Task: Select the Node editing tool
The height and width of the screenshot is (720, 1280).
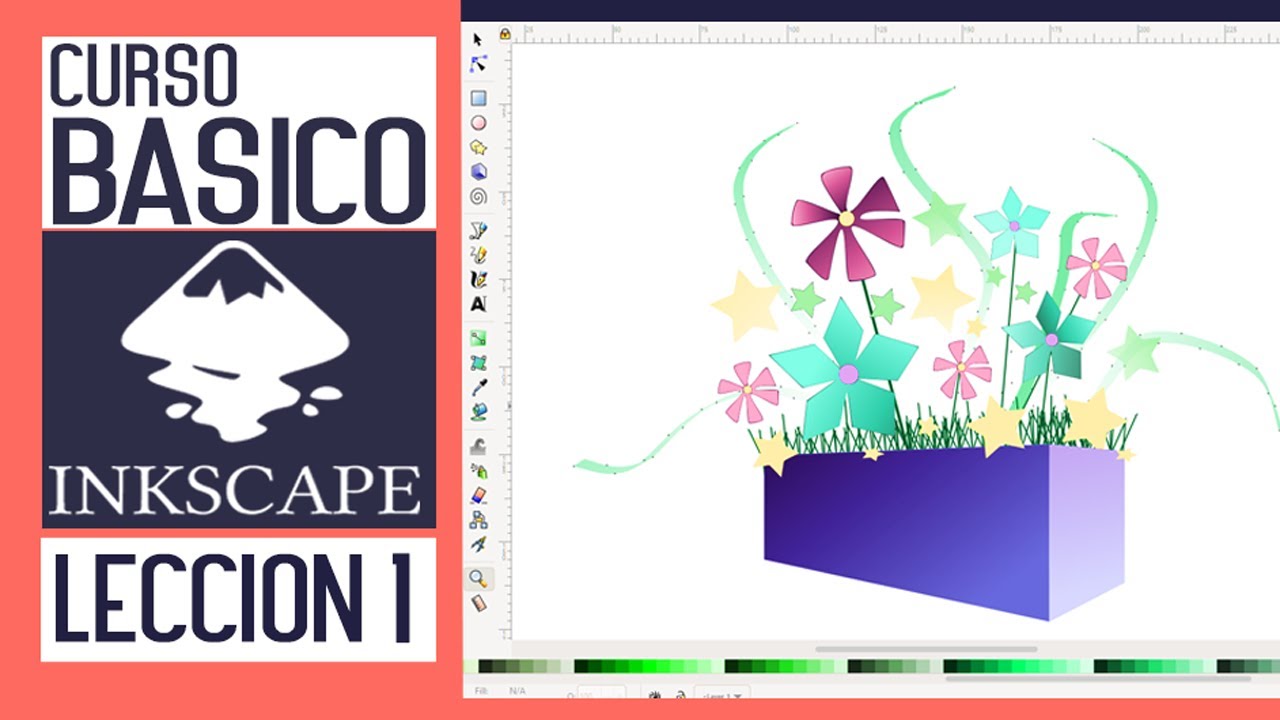Action: coord(478,63)
